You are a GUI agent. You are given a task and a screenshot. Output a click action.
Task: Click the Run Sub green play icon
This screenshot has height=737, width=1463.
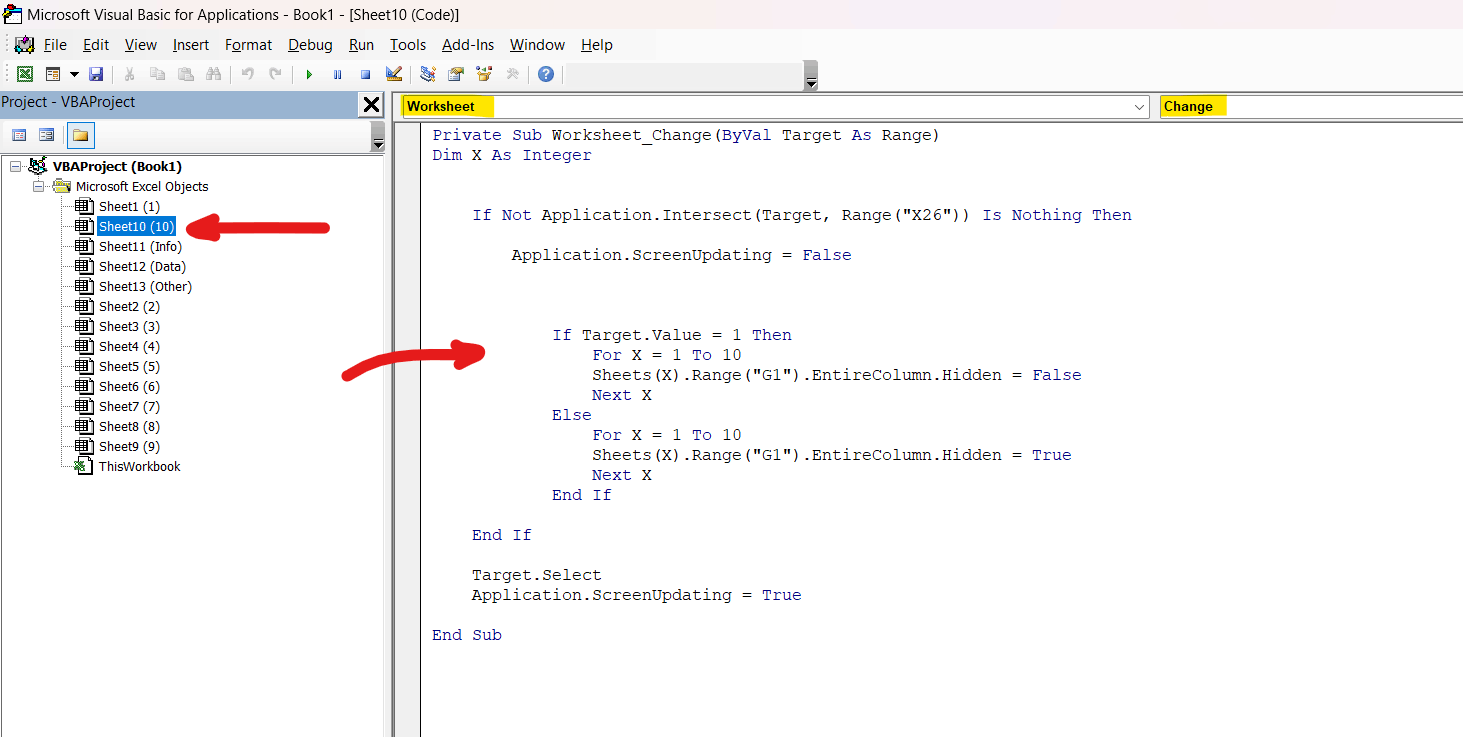(x=309, y=74)
